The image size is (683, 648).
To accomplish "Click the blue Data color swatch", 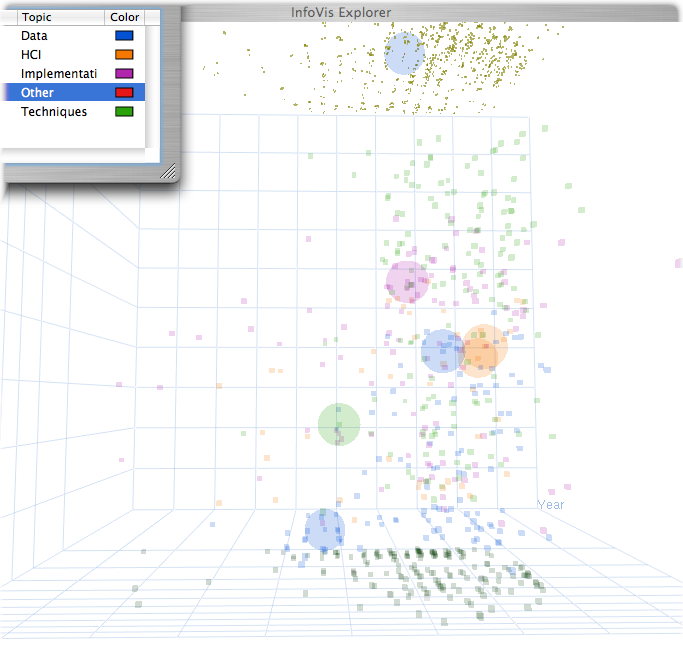I will 124,36.
